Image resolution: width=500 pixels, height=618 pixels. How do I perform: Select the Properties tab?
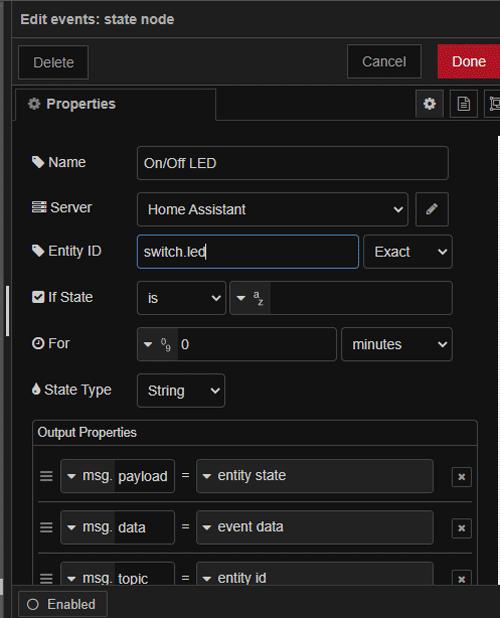click(x=115, y=104)
